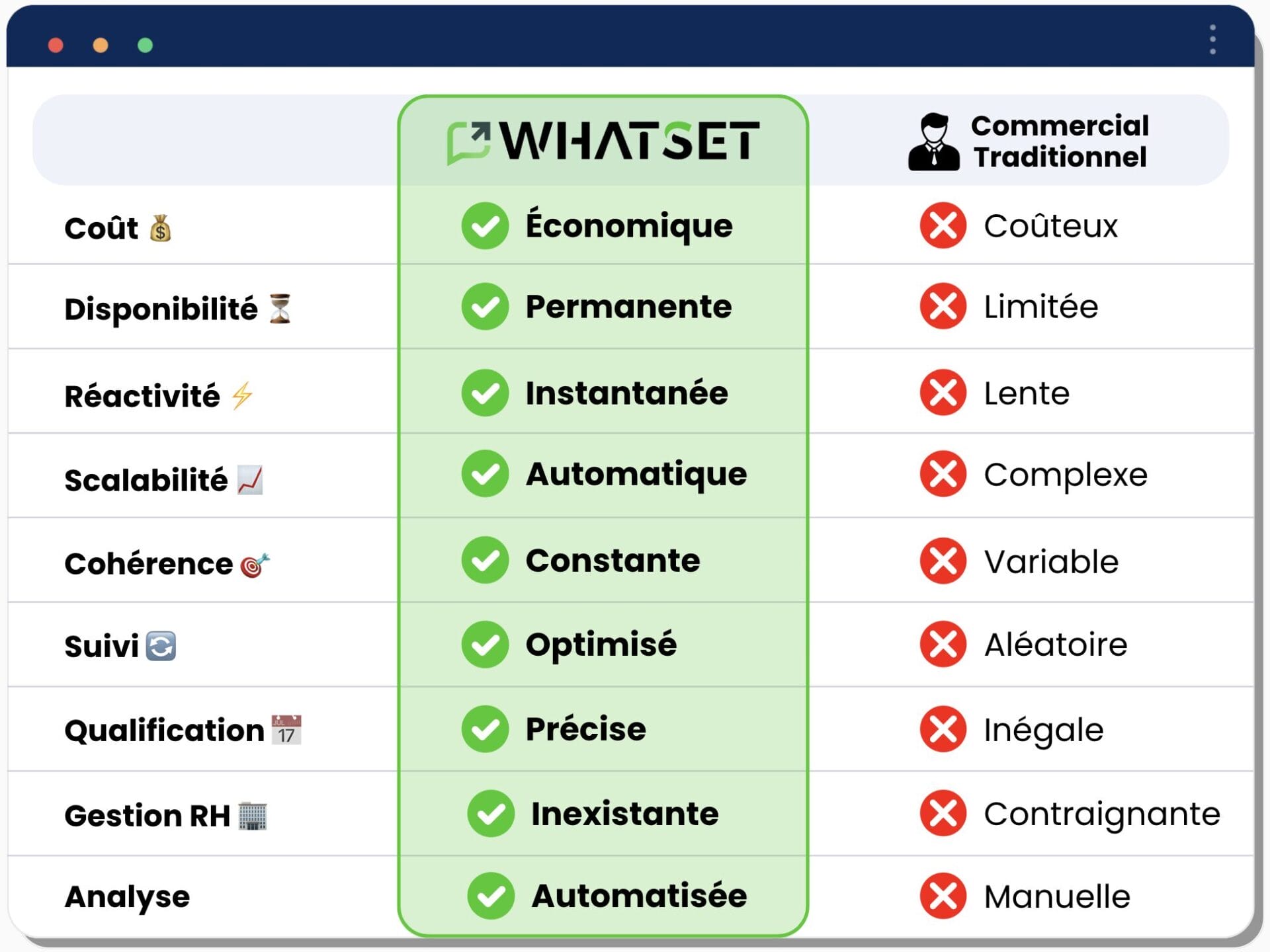Click the green checkmark next to Permanente
This screenshot has height=952, width=1270.
coord(485,306)
